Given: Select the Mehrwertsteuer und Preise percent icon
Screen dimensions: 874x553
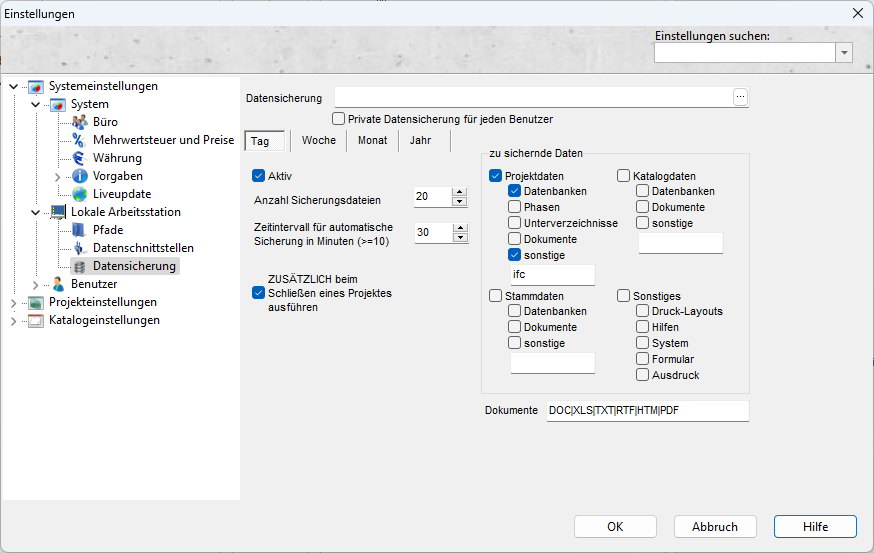Looking at the screenshot, I should (x=80, y=140).
